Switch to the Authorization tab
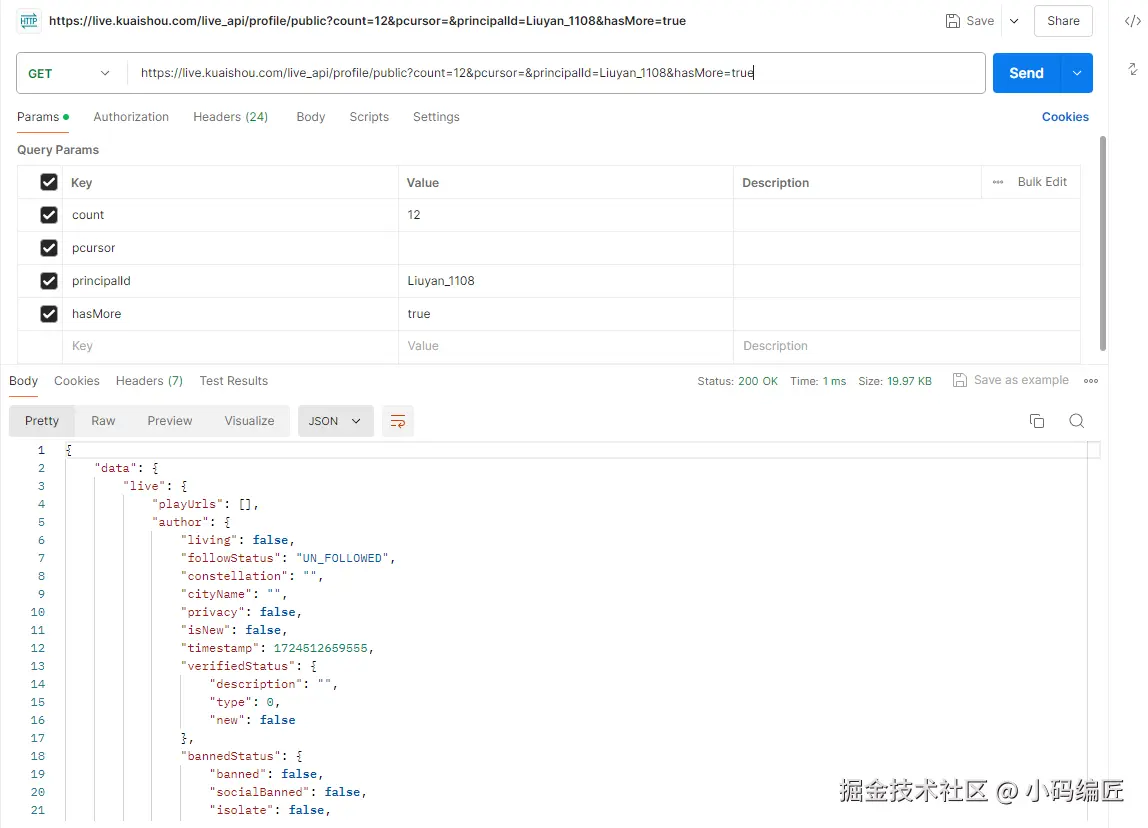The image size is (1148, 828). click(131, 116)
